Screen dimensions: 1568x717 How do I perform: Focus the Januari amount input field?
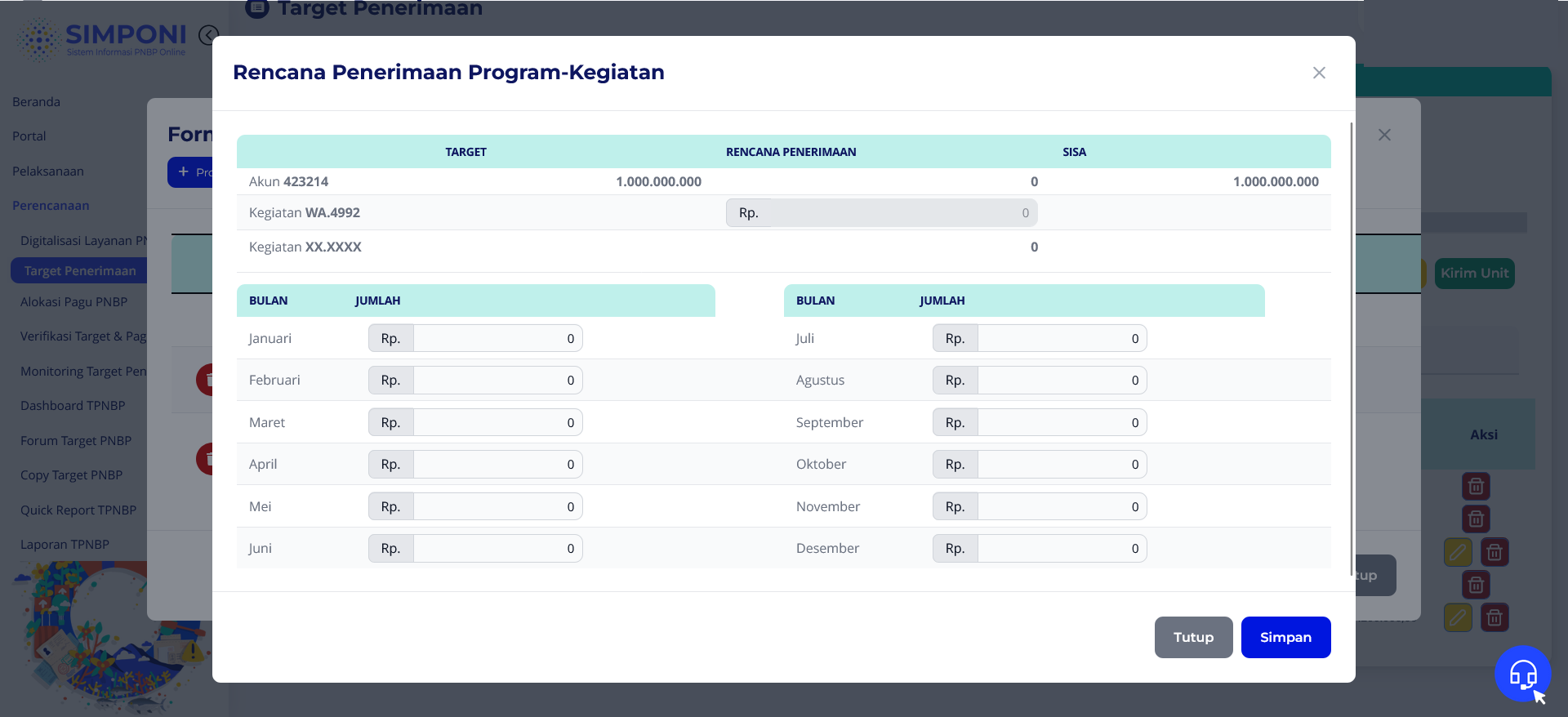point(497,339)
